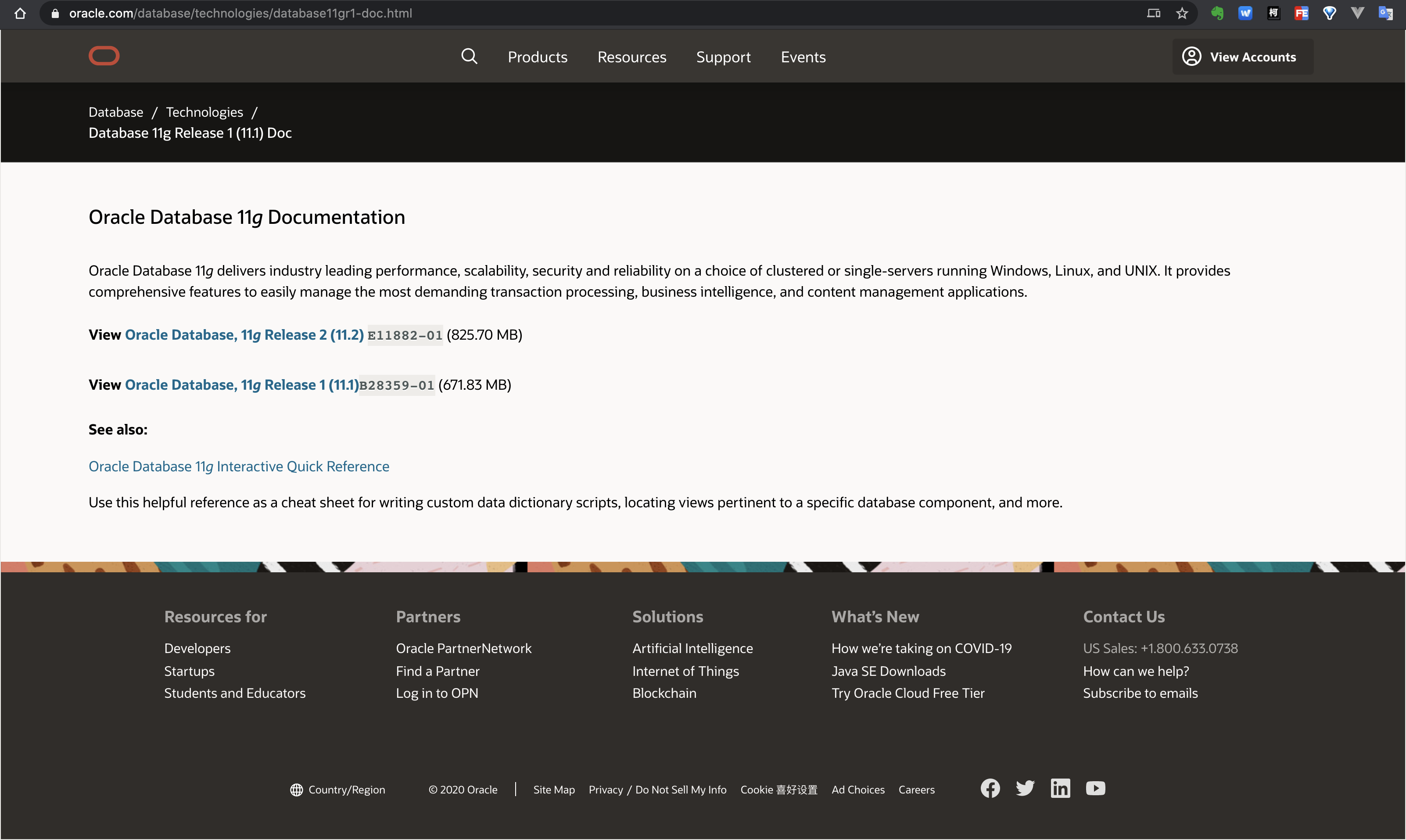Bookmark this page with star icon
Viewport: 1406px width, 840px height.
tap(1182, 13)
